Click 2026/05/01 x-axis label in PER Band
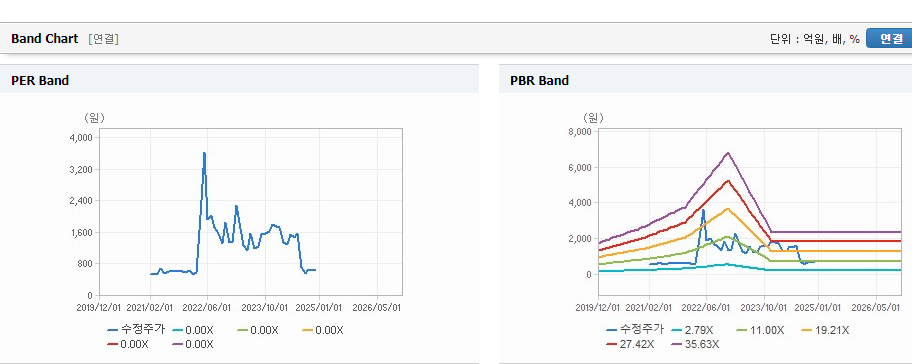 coord(377,307)
